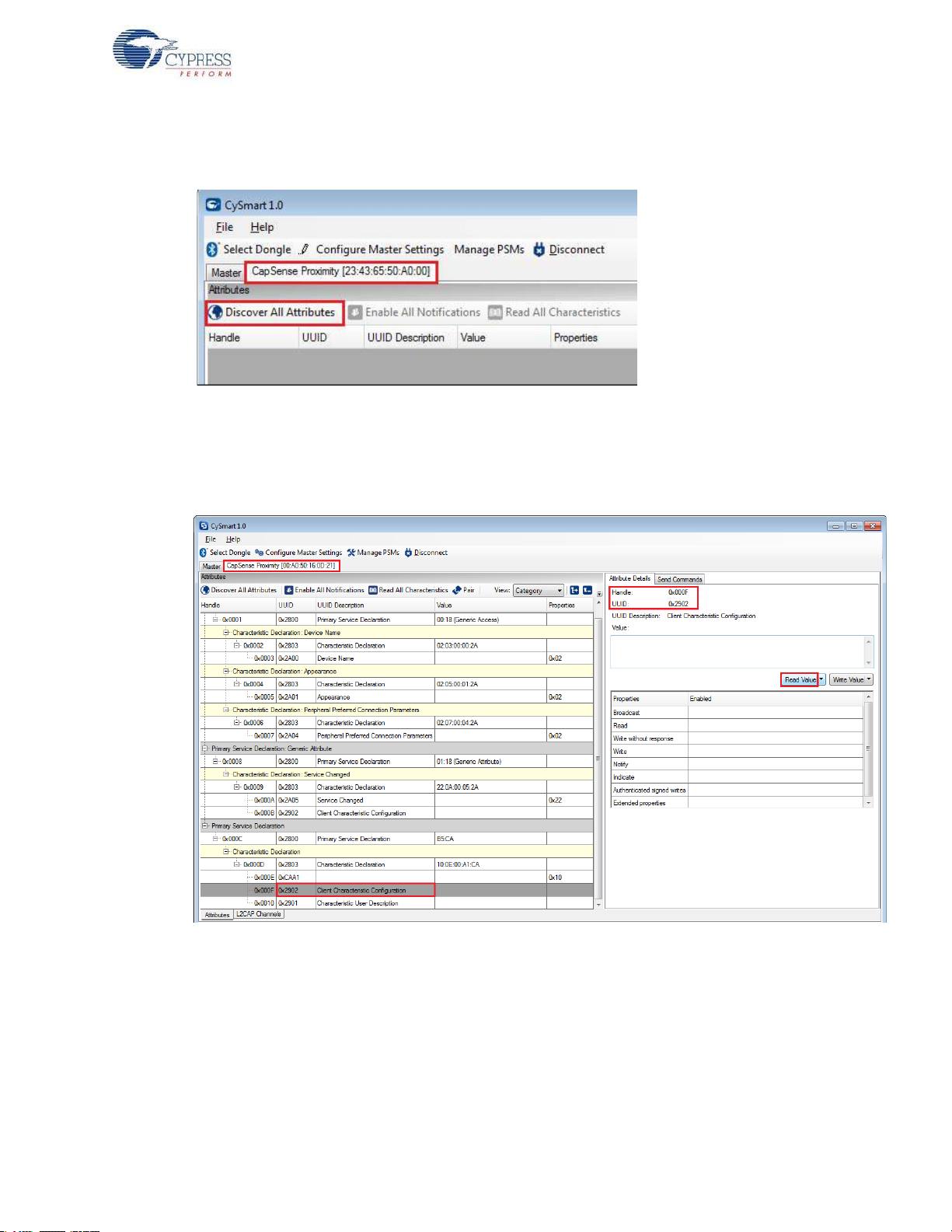Select the 0x0010 Characteristic User Description row
952x1232 pixels.
point(396,903)
